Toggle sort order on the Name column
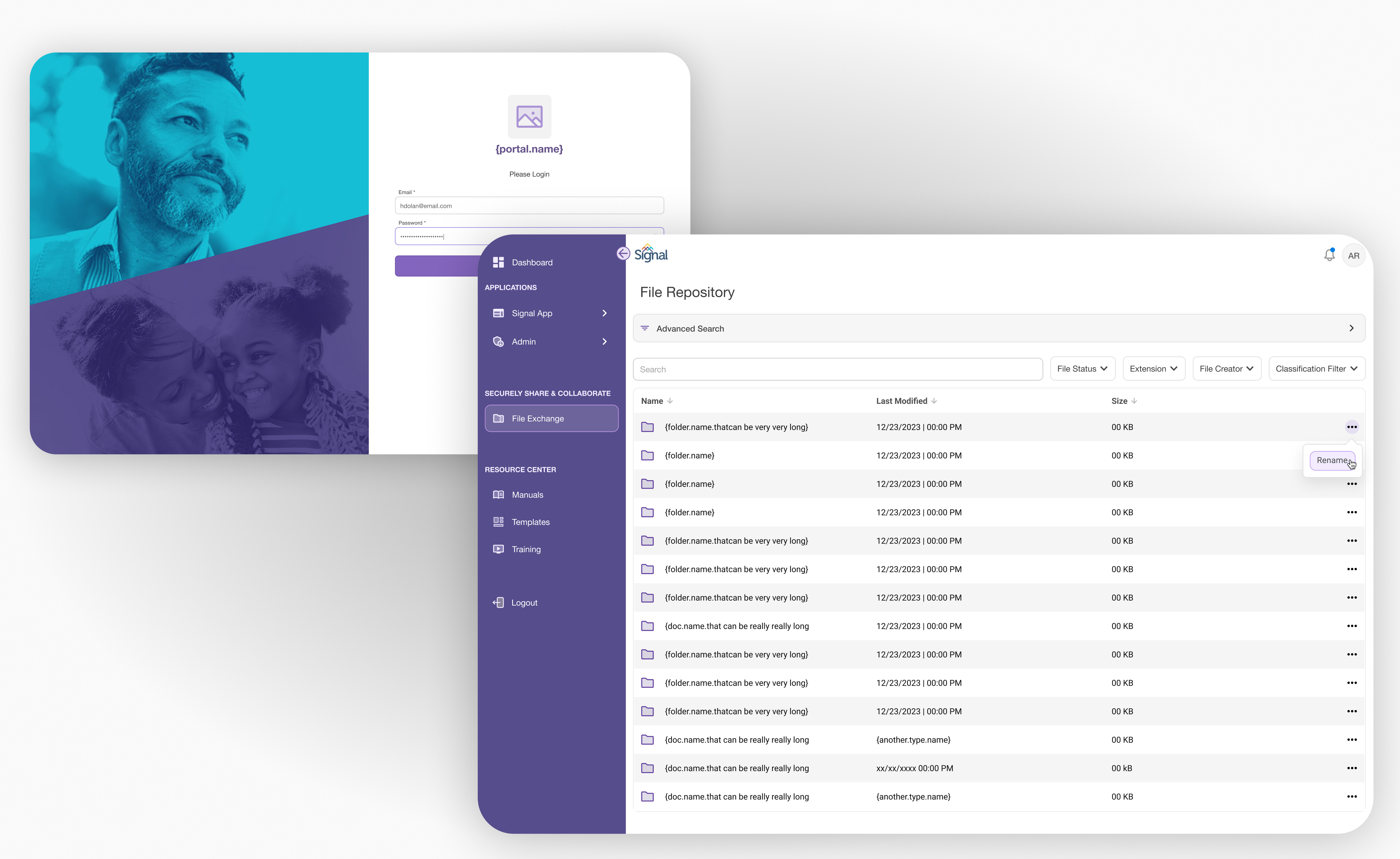 [x=671, y=401]
